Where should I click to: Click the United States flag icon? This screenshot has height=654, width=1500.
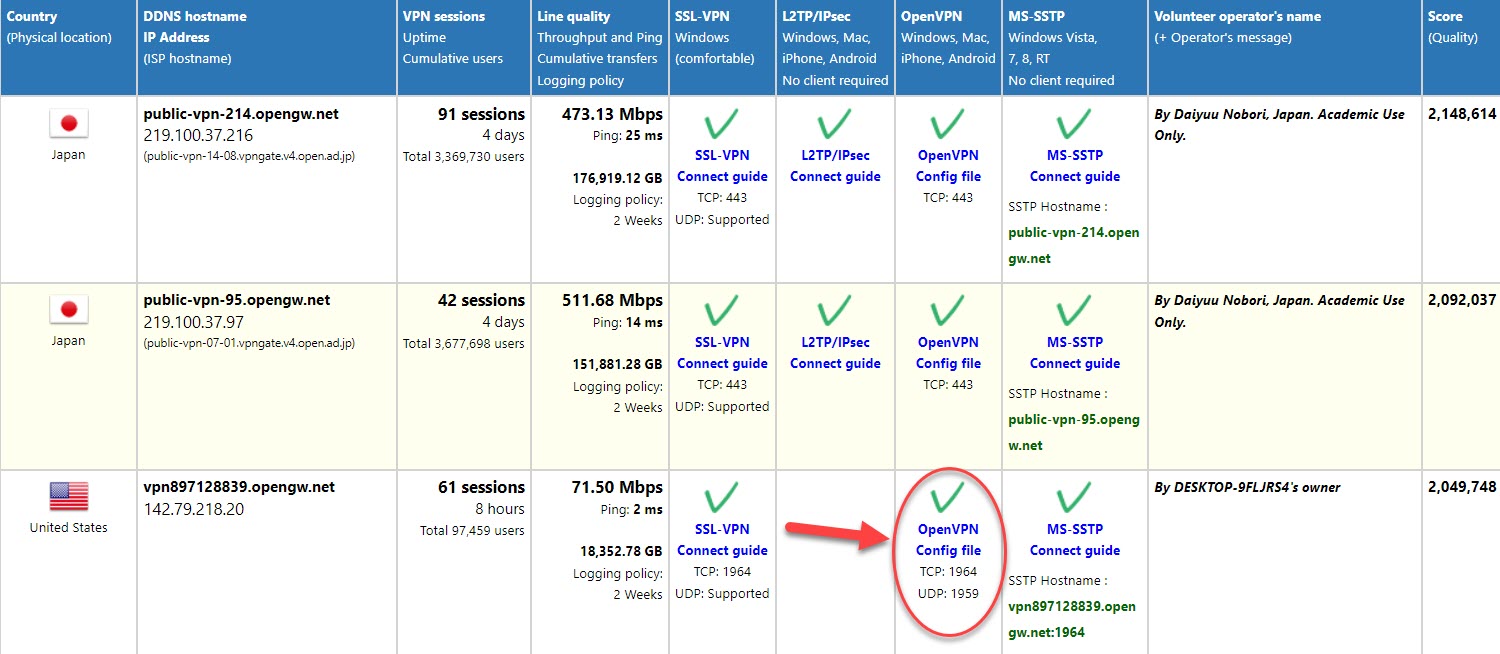[69, 497]
